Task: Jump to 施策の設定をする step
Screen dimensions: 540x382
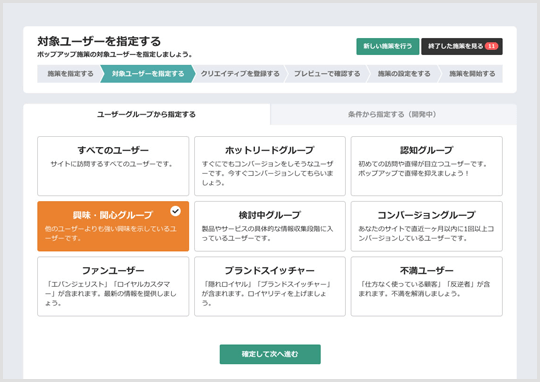Action: click(x=404, y=74)
